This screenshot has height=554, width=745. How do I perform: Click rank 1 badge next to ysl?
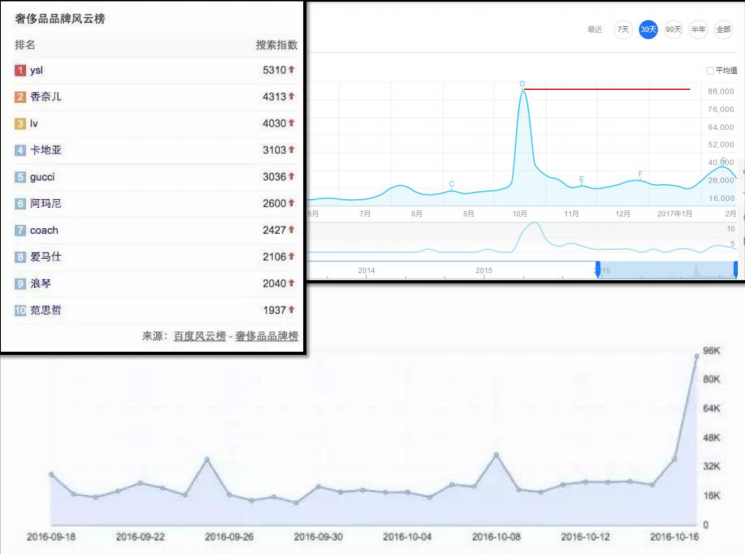[20, 70]
